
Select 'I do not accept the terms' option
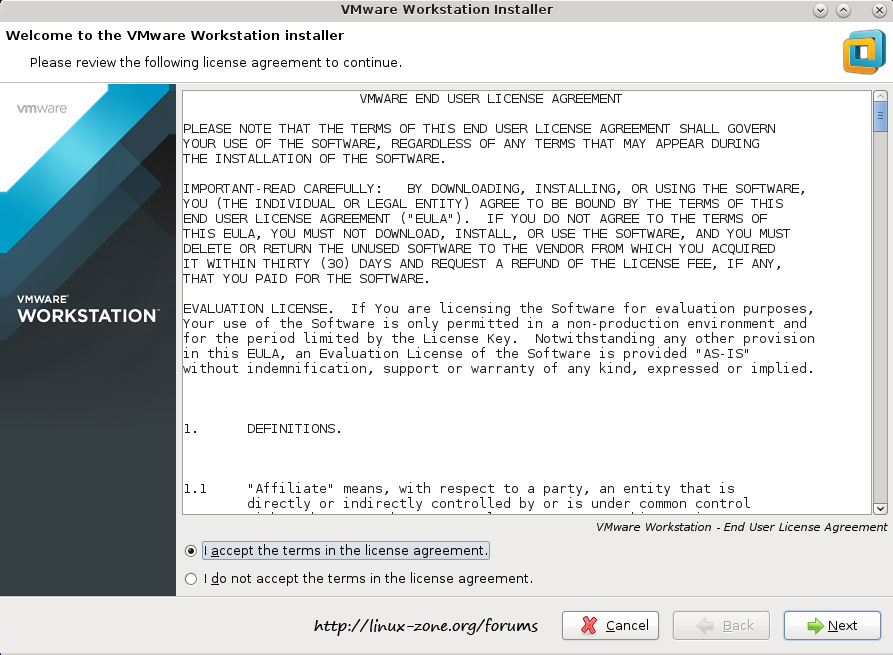tap(191, 579)
